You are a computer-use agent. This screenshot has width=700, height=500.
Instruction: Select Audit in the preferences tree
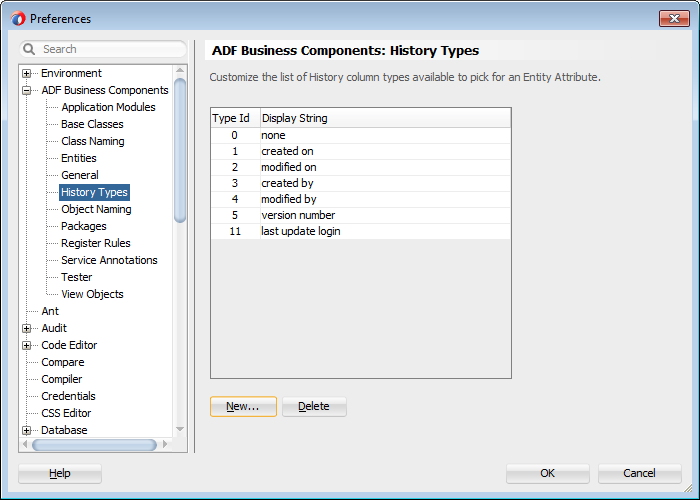[54, 328]
